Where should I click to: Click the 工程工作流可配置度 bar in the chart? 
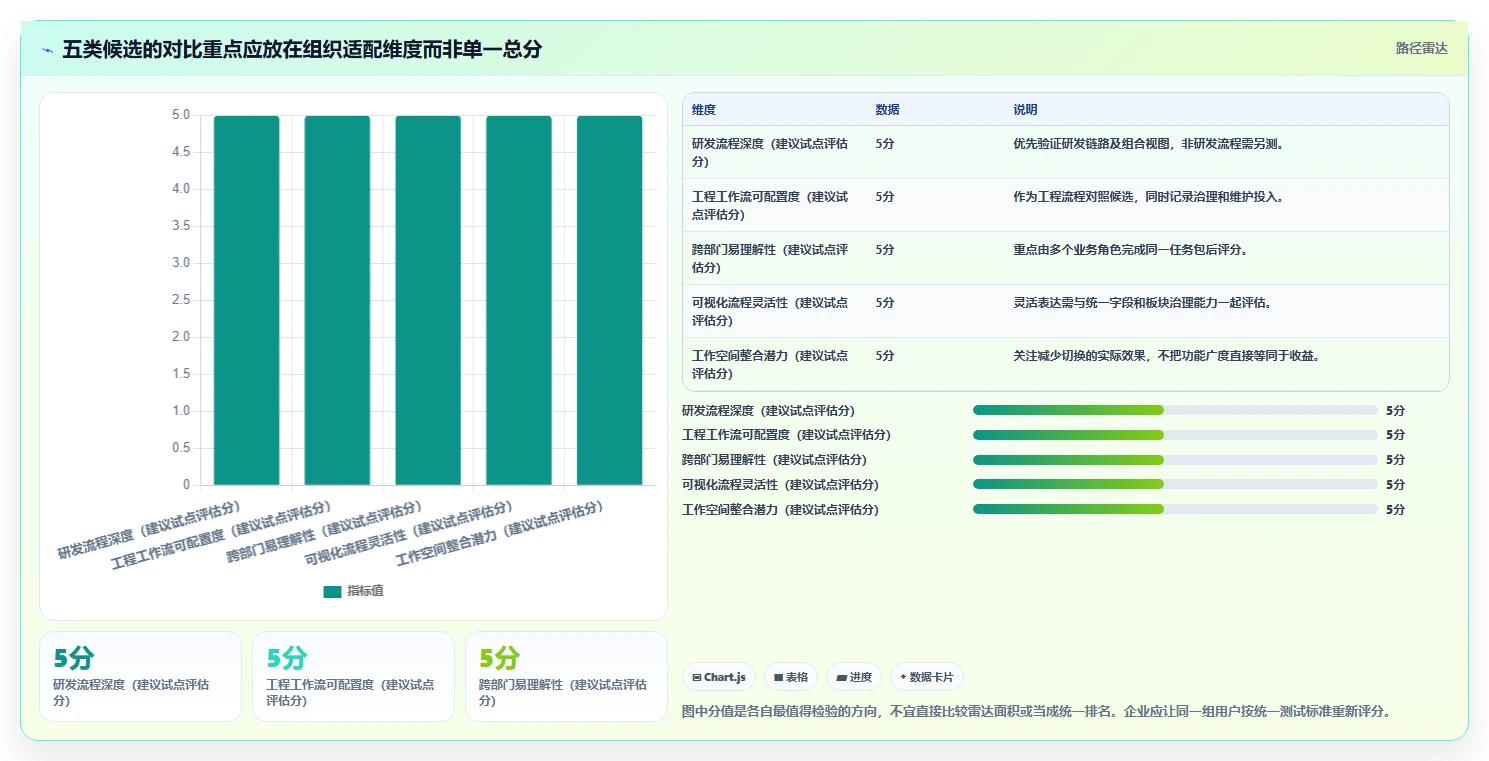[x=337, y=300]
